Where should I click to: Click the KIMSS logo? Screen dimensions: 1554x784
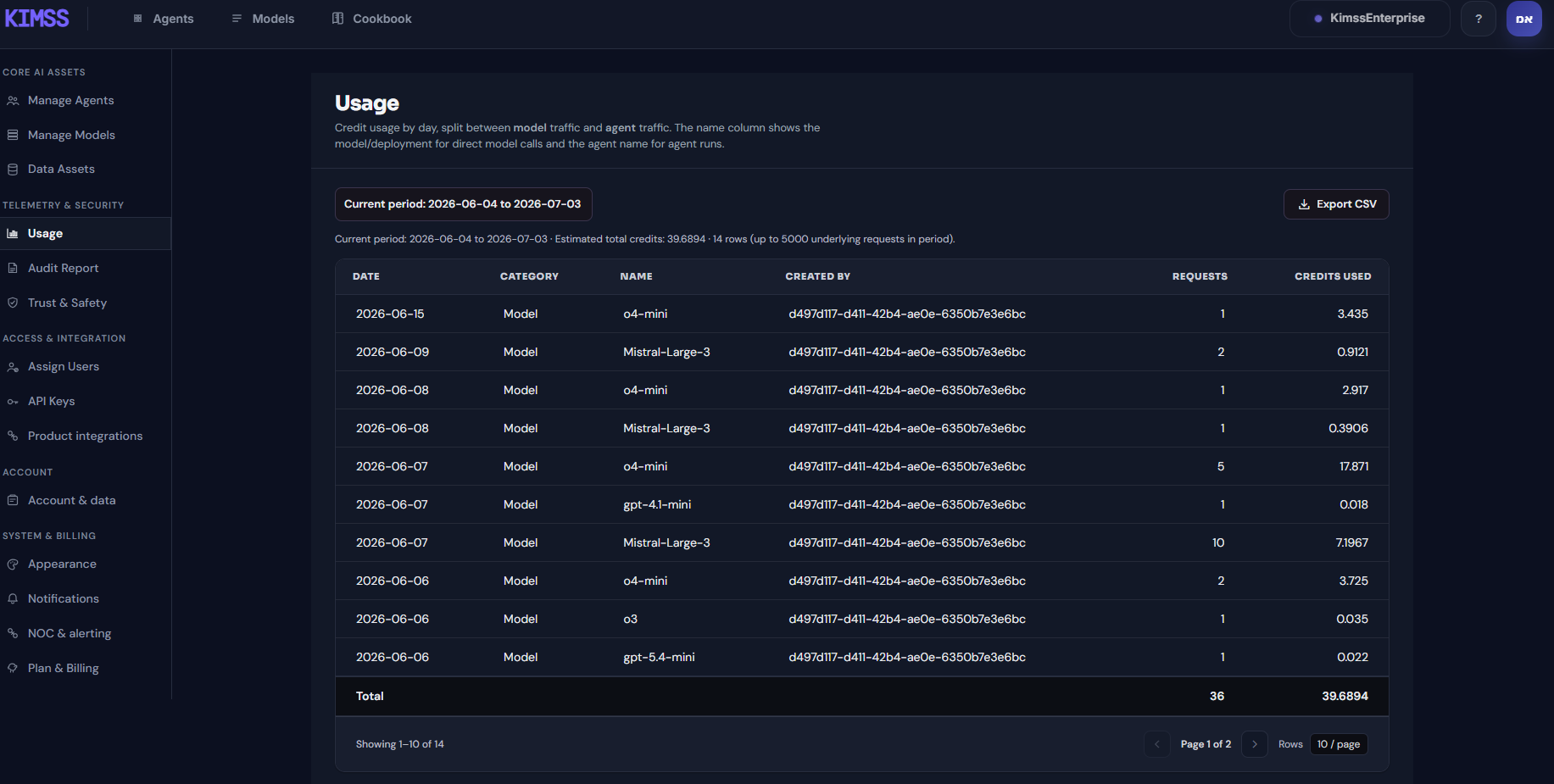click(x=36, y=18)
